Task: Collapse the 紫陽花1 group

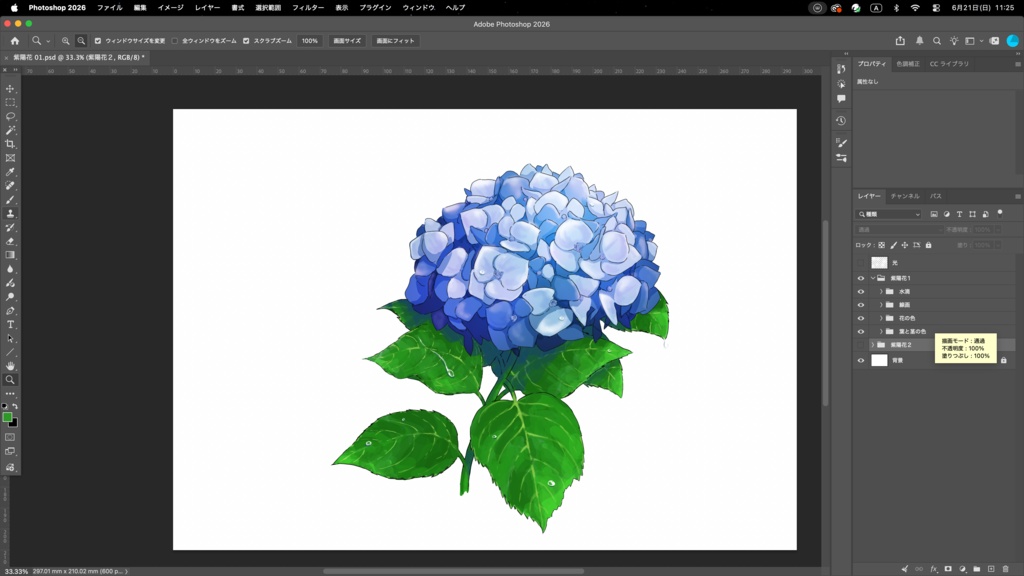Action: (x=872, y=278)
